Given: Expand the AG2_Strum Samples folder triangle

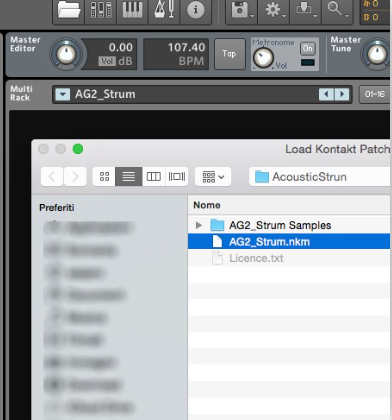Looking at the screenshot, I should point(199,225).
